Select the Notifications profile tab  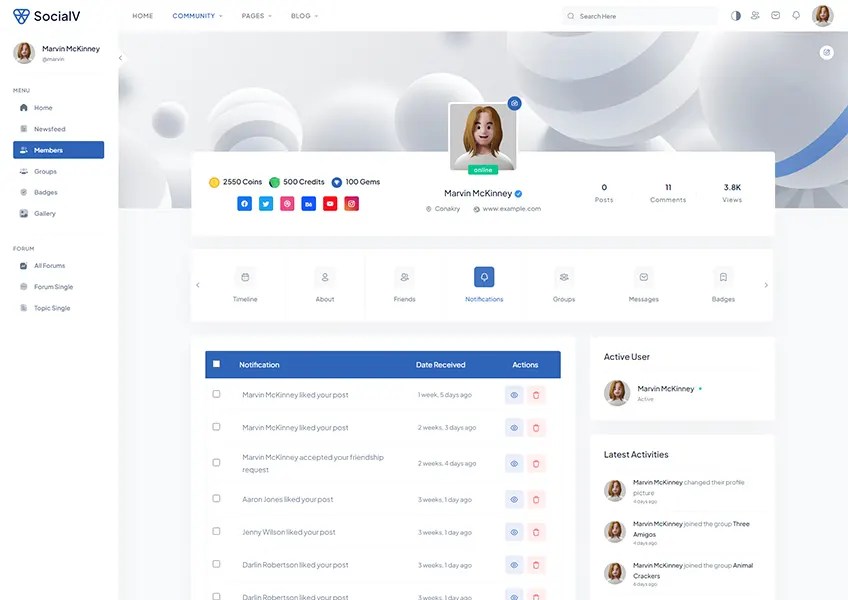pyautogui.click(x=484, y=285)
